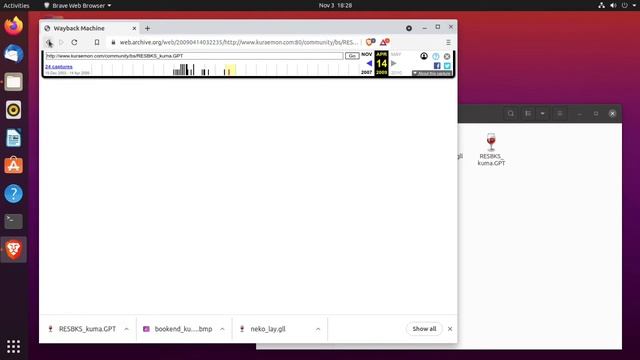Launch Thunderbird Mail from the dock
640x360 pixels.
pos(13,54)
